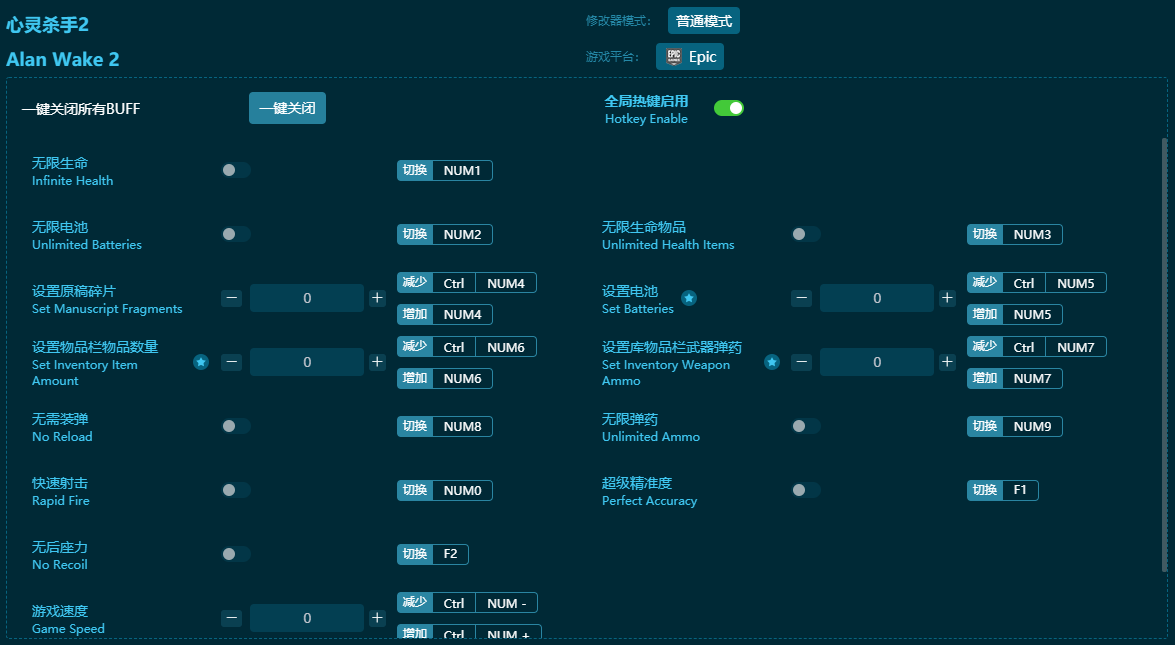This screenshot has height=645, width=1175.
Task: Click the star icon beside Set Inventory Weapon Ammo
Action: click(x=772, y=362)
